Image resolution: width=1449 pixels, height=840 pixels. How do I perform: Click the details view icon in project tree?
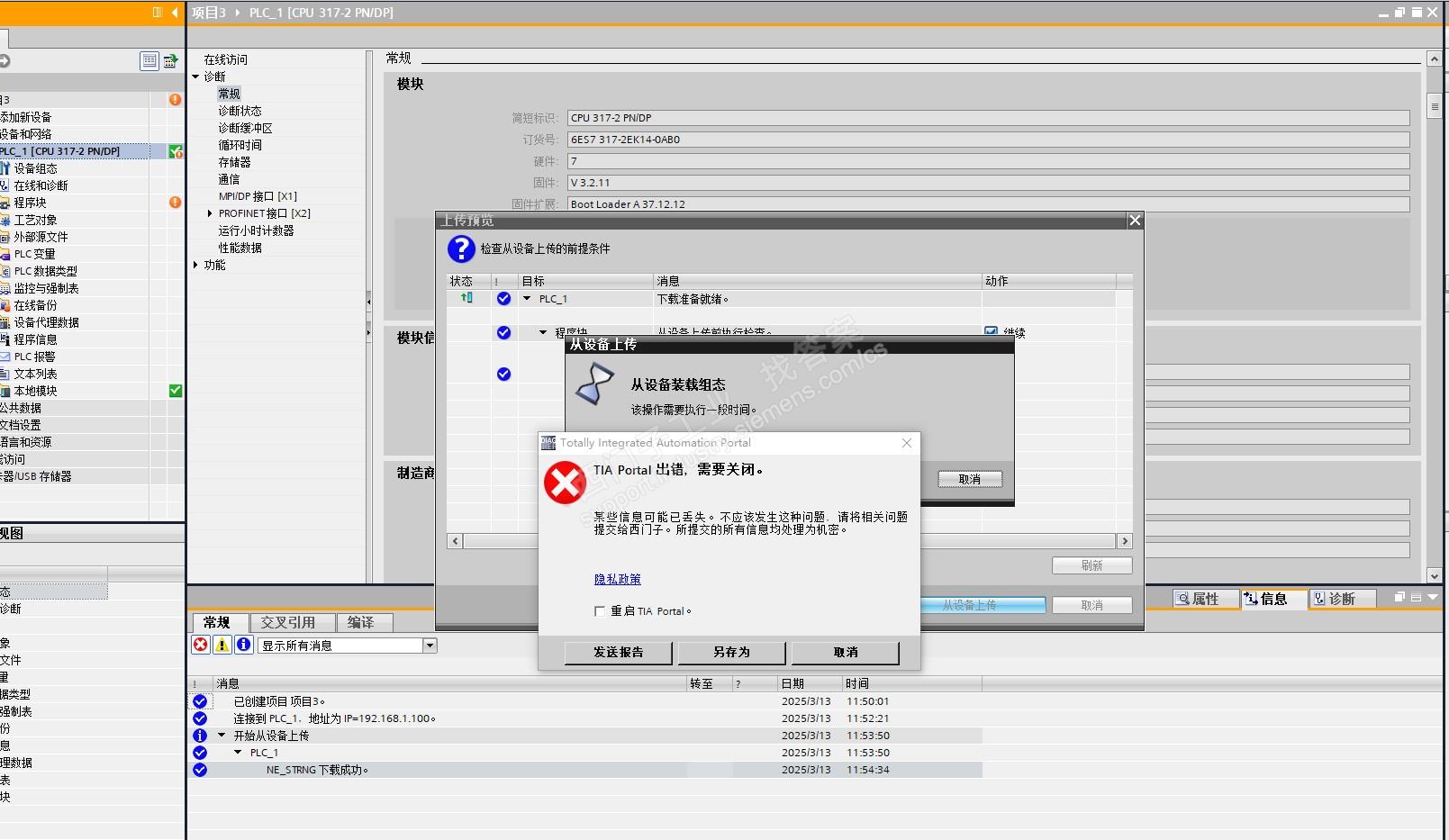149,61
